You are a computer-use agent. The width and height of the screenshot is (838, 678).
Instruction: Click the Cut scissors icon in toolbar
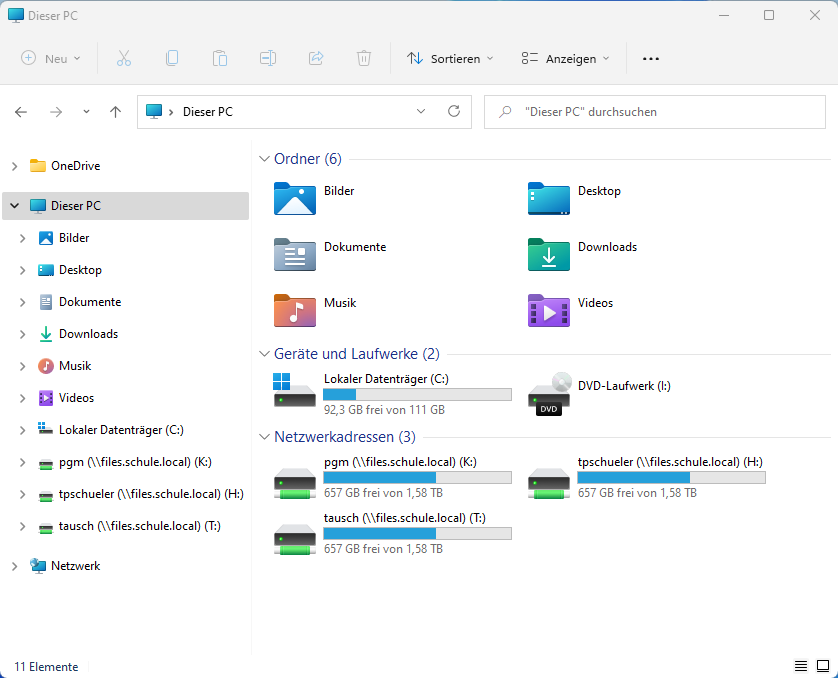[123, 58]
